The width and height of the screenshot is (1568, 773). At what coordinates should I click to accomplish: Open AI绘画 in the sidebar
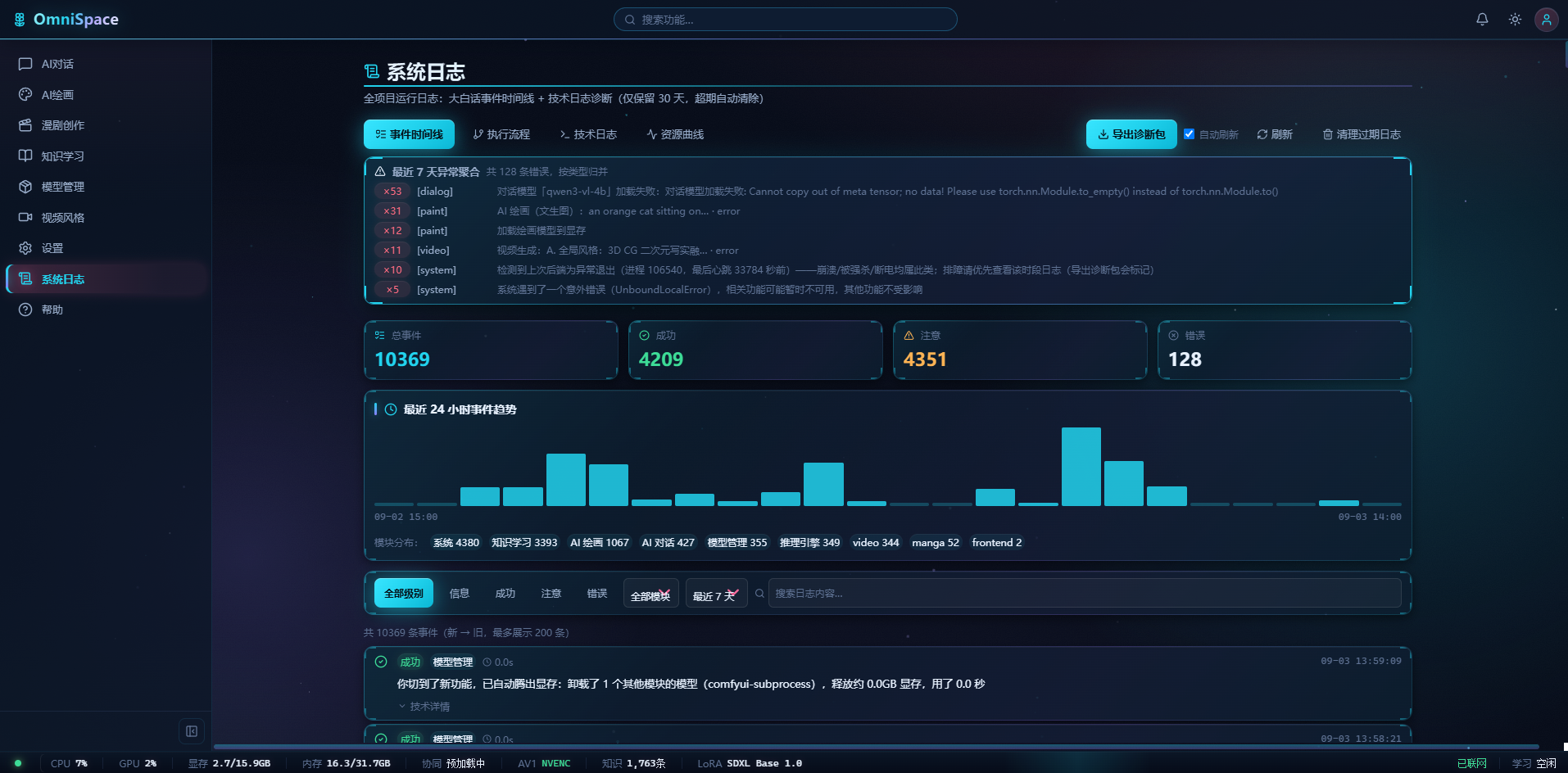pyautogui.click(x=106, y=95)
